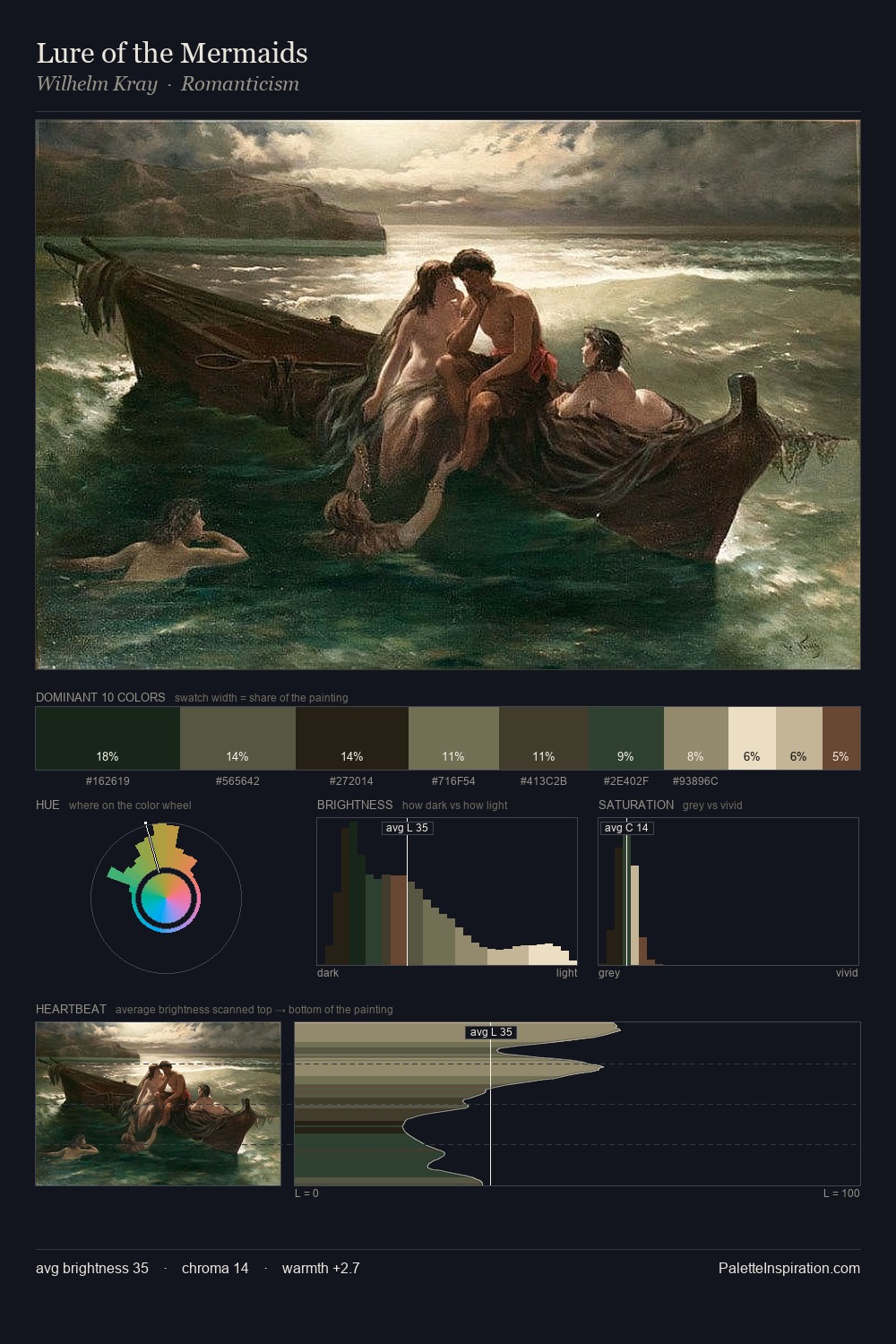Click the 'BRIGHTNESS' section heading
896x1344 pixels.
355,805
